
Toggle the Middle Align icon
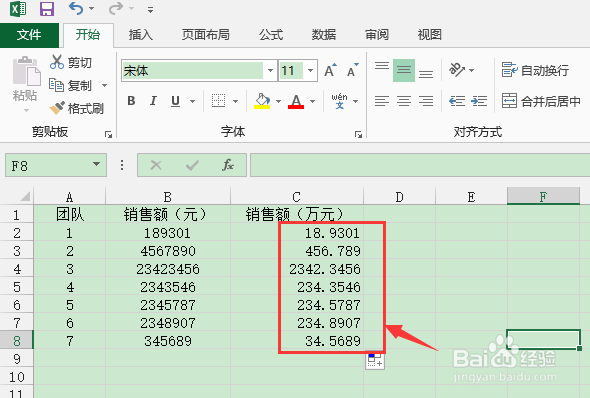404,70
